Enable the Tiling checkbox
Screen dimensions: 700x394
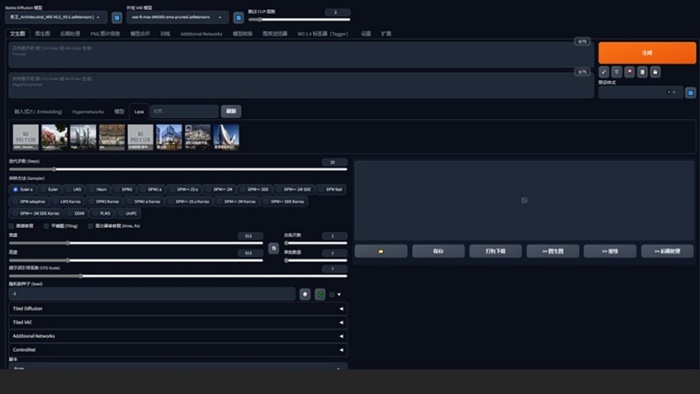pos(46,226)
